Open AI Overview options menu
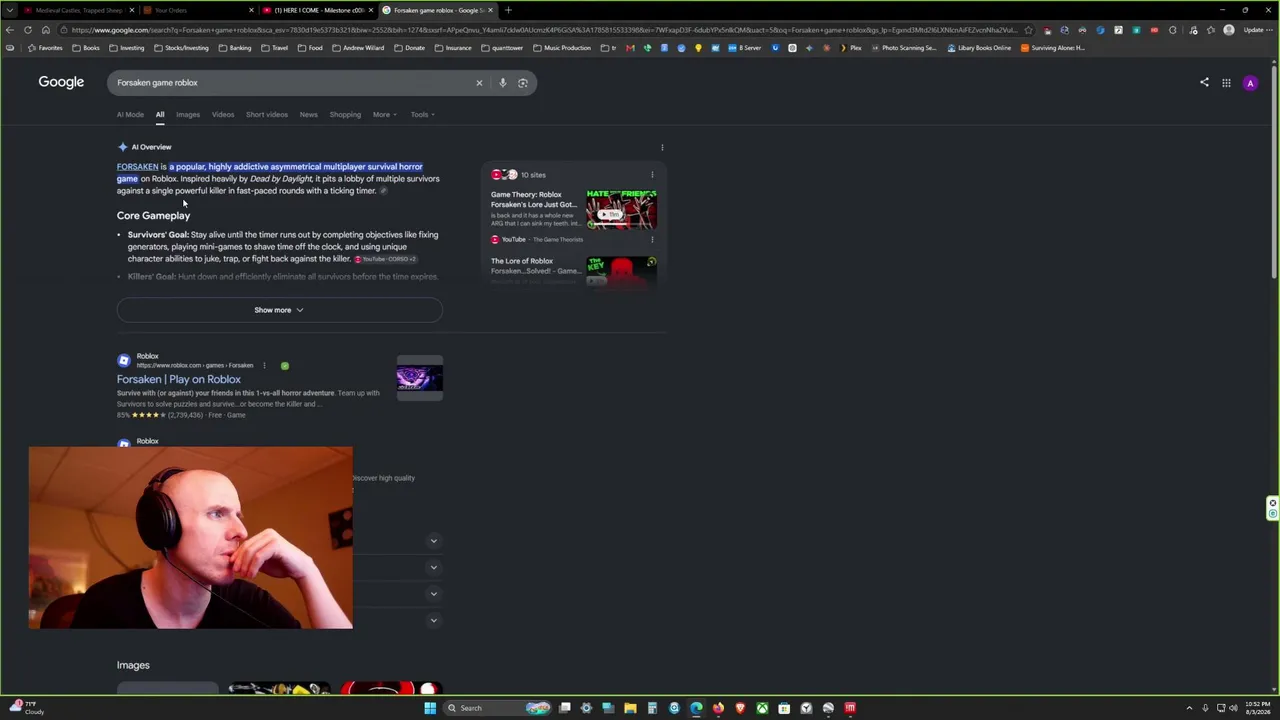This screenshot has width=1280, height=720. coord(662,147)
